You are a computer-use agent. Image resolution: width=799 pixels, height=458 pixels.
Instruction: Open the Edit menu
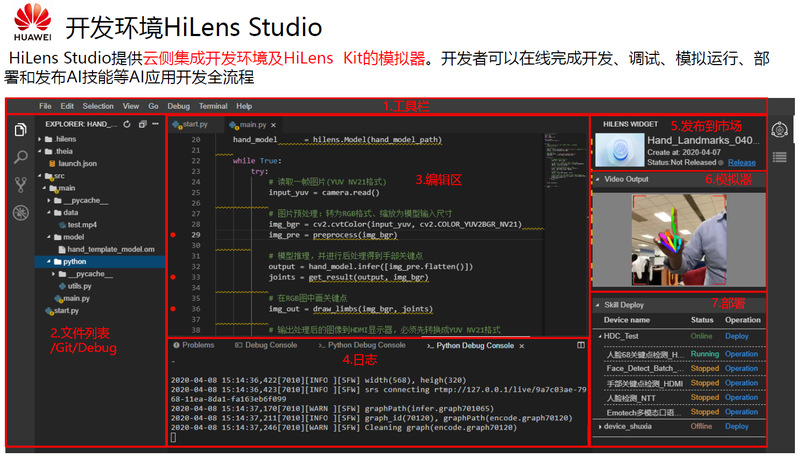pos(67,106)
